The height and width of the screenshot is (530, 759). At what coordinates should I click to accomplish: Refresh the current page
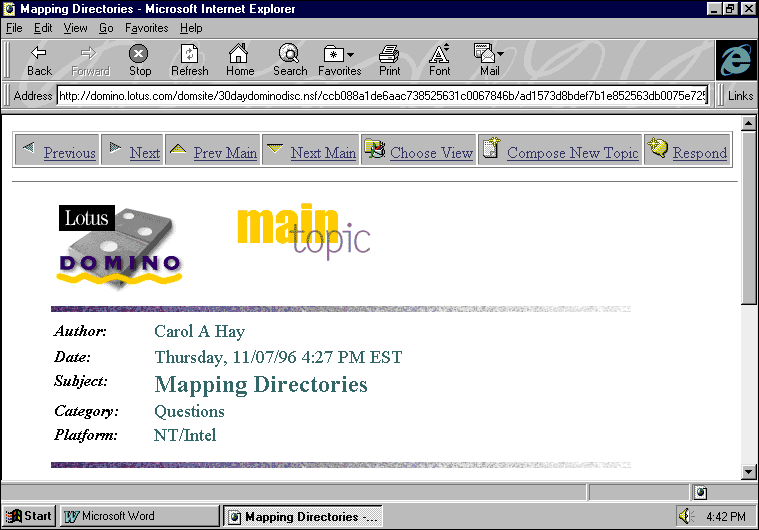pos(189,60)
